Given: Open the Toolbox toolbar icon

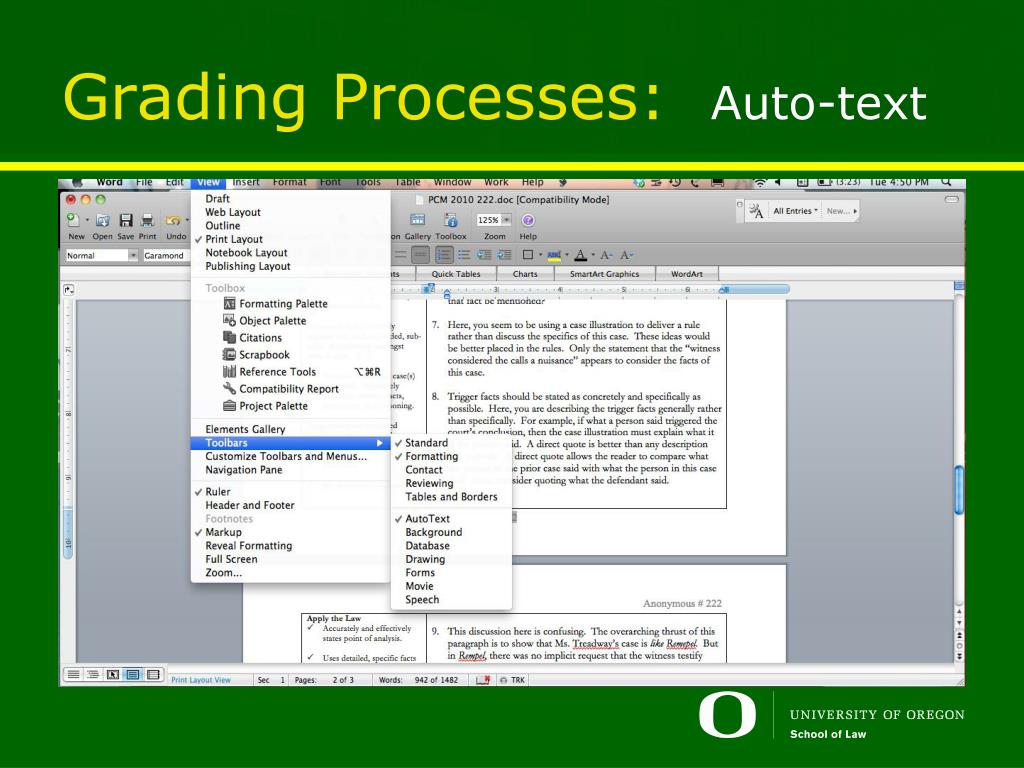Looking at the screenshot, I should [x=451, y=219].
